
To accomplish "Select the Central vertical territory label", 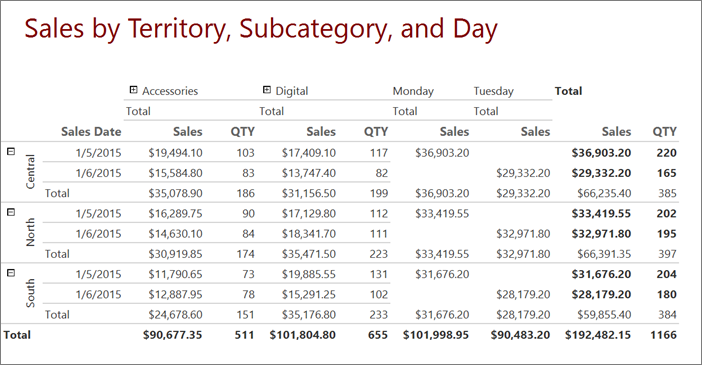I will pos(30,172).
